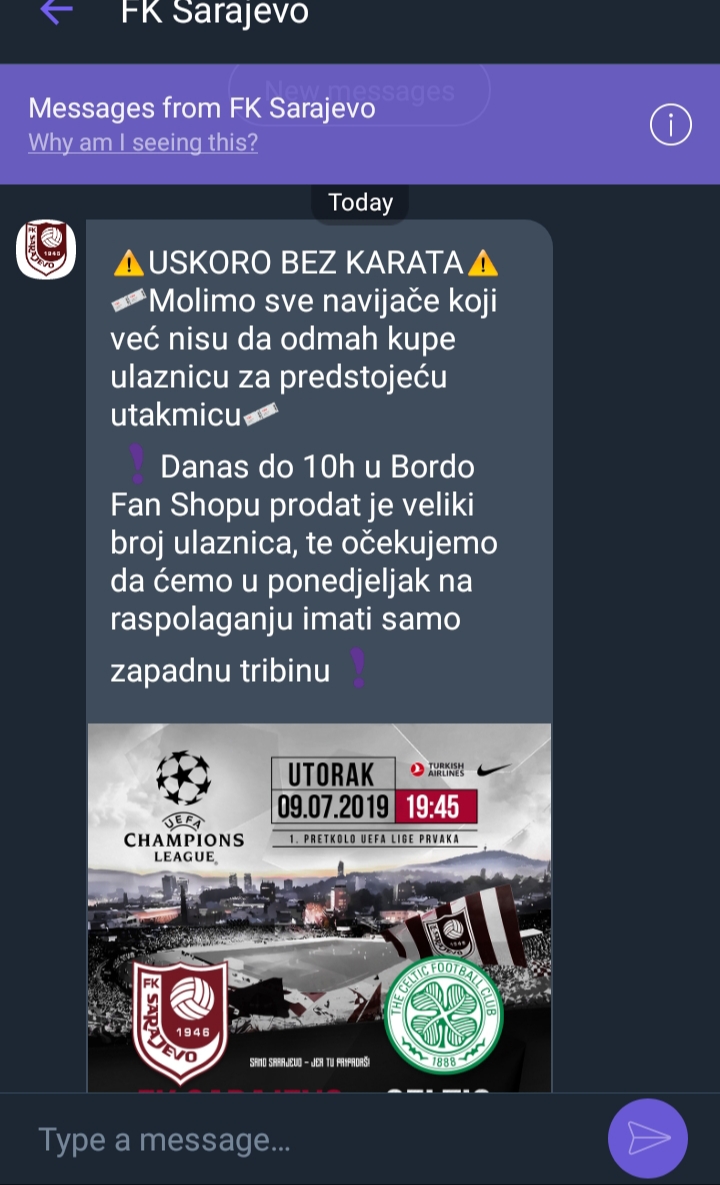Open the info circle icon in banner

tap(670, 125)
